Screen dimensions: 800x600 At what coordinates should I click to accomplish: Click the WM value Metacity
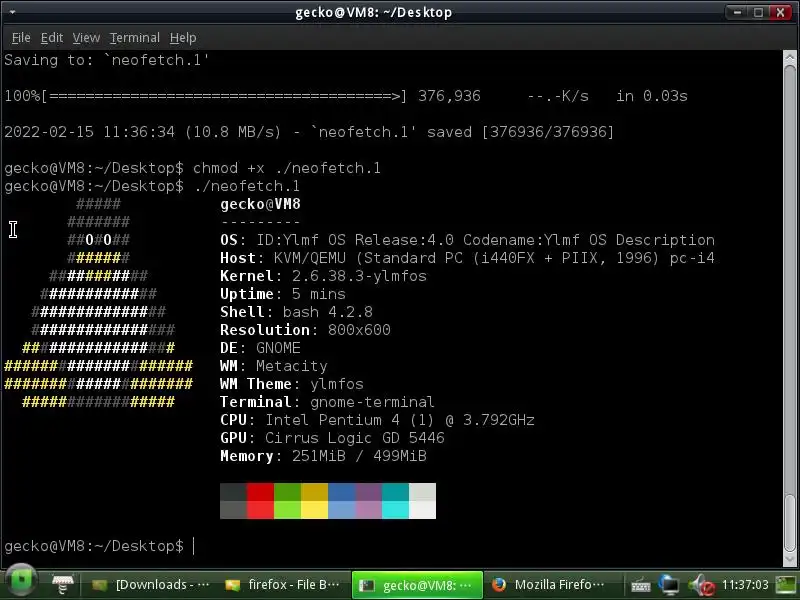pos(291,366)
